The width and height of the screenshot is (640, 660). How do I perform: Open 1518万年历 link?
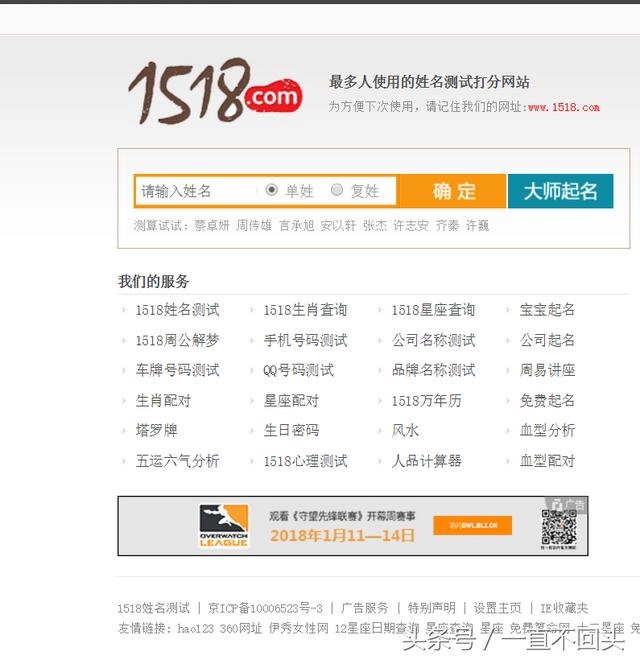[427, 400]
